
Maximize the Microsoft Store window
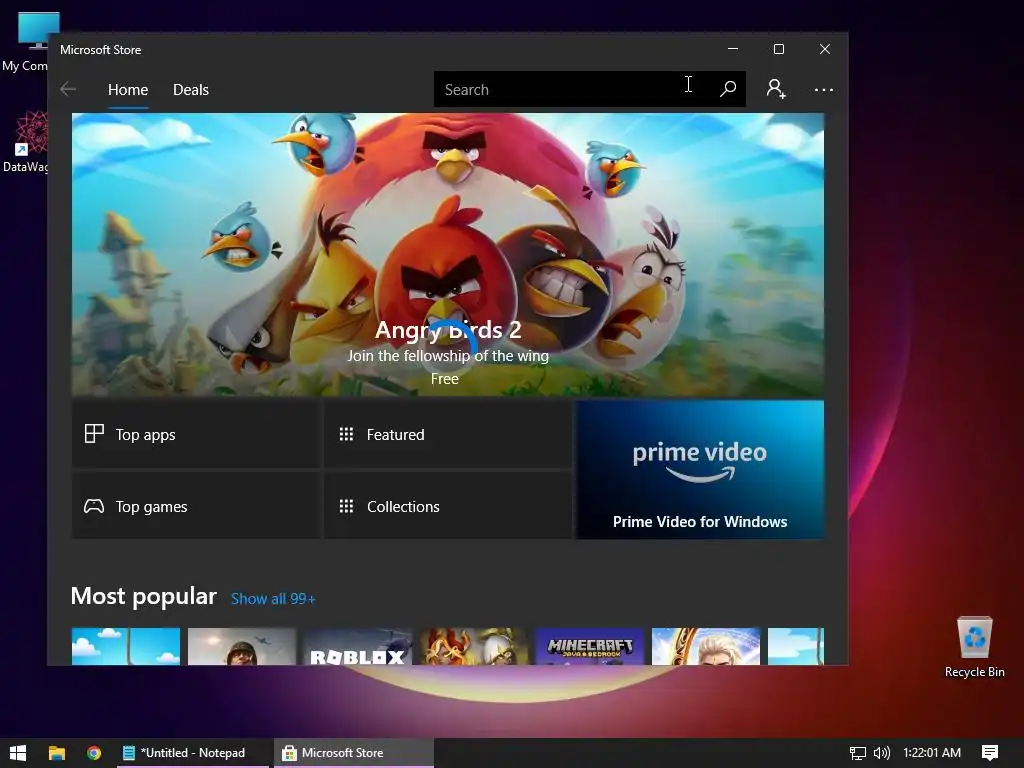coord(778,49)
